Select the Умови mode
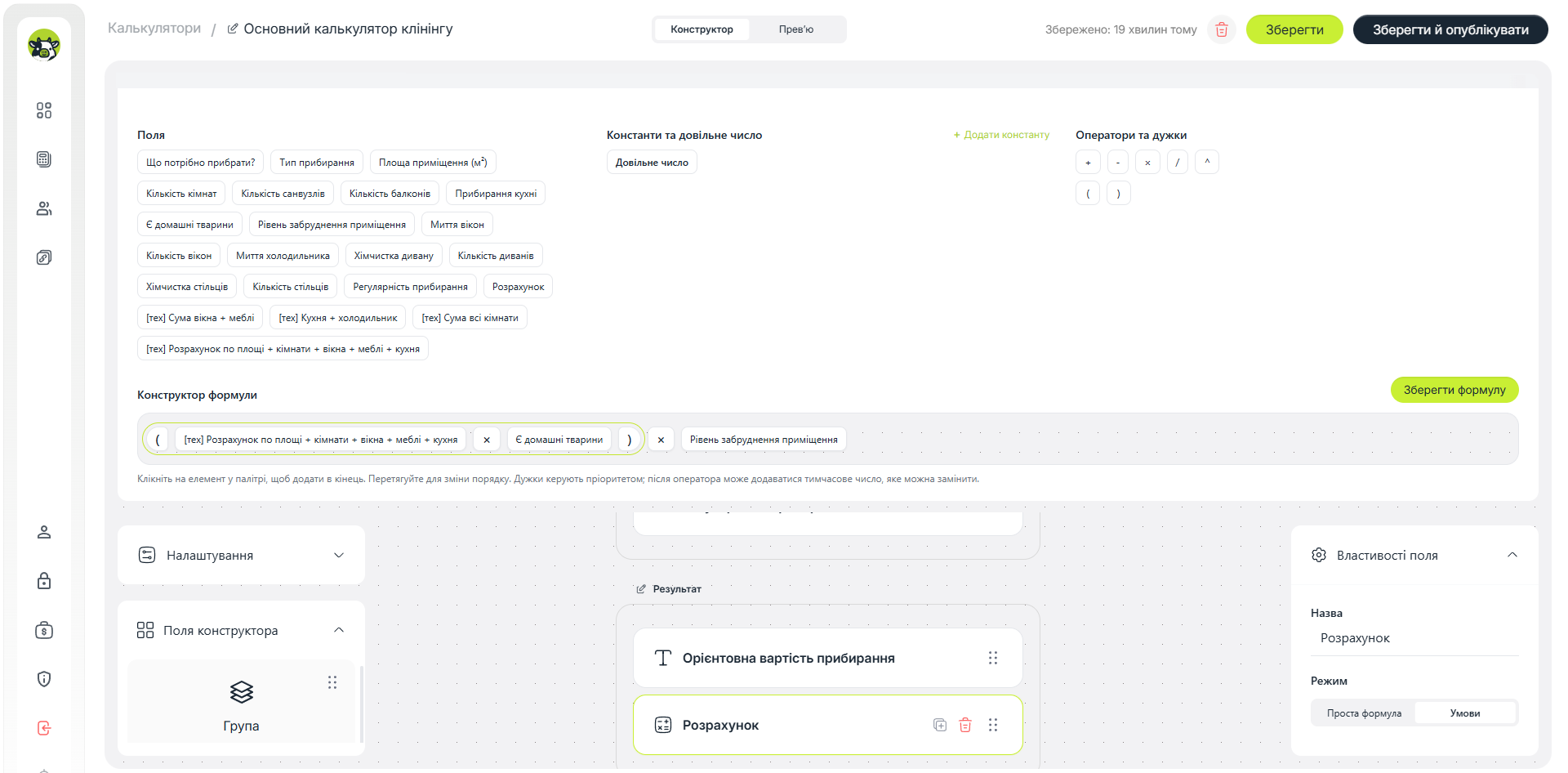The image size is (1568, 773). [1465, 713]
